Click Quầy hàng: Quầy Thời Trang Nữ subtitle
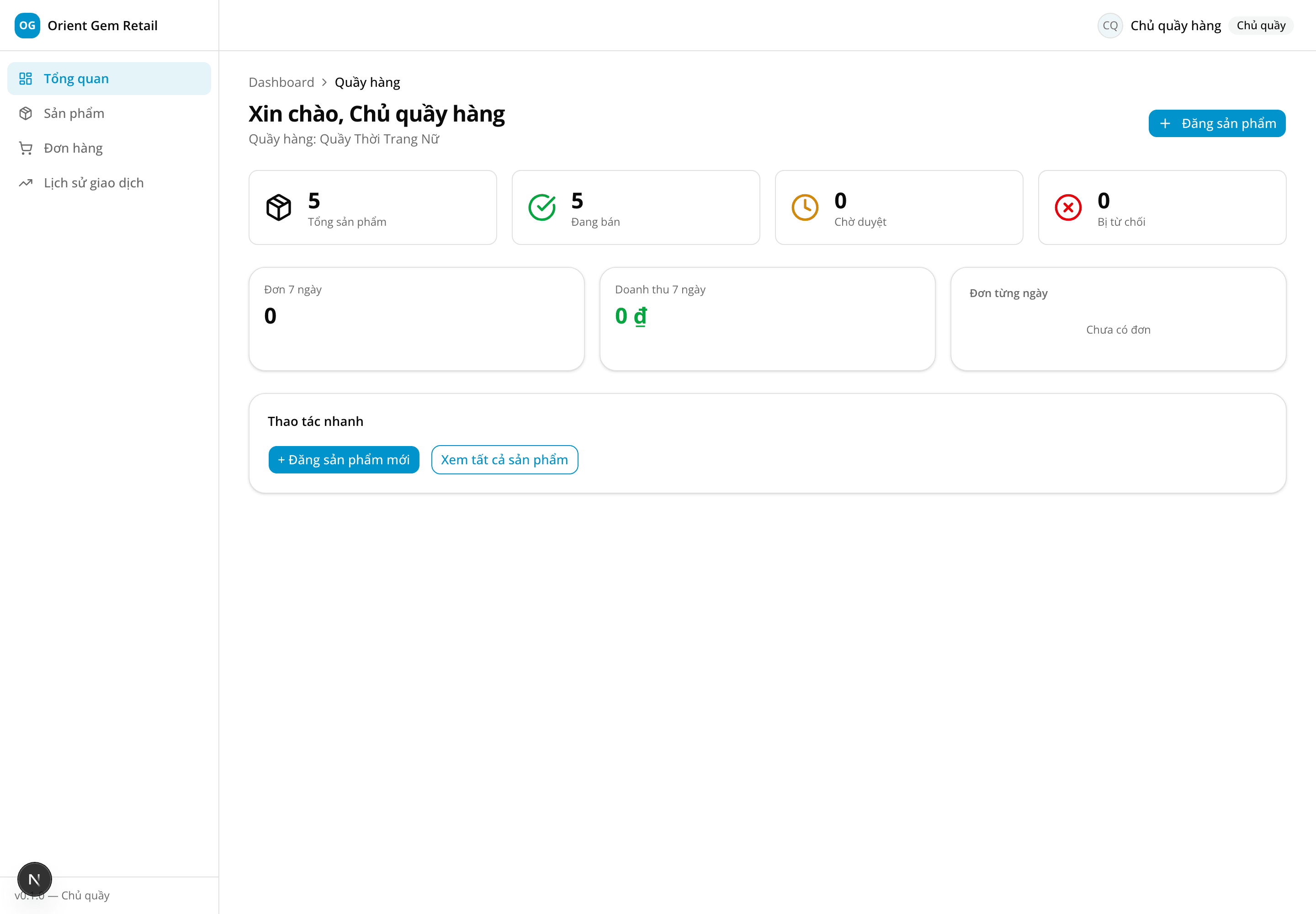1316x914 pixels. pyautogui.click(x=344, y=139)
